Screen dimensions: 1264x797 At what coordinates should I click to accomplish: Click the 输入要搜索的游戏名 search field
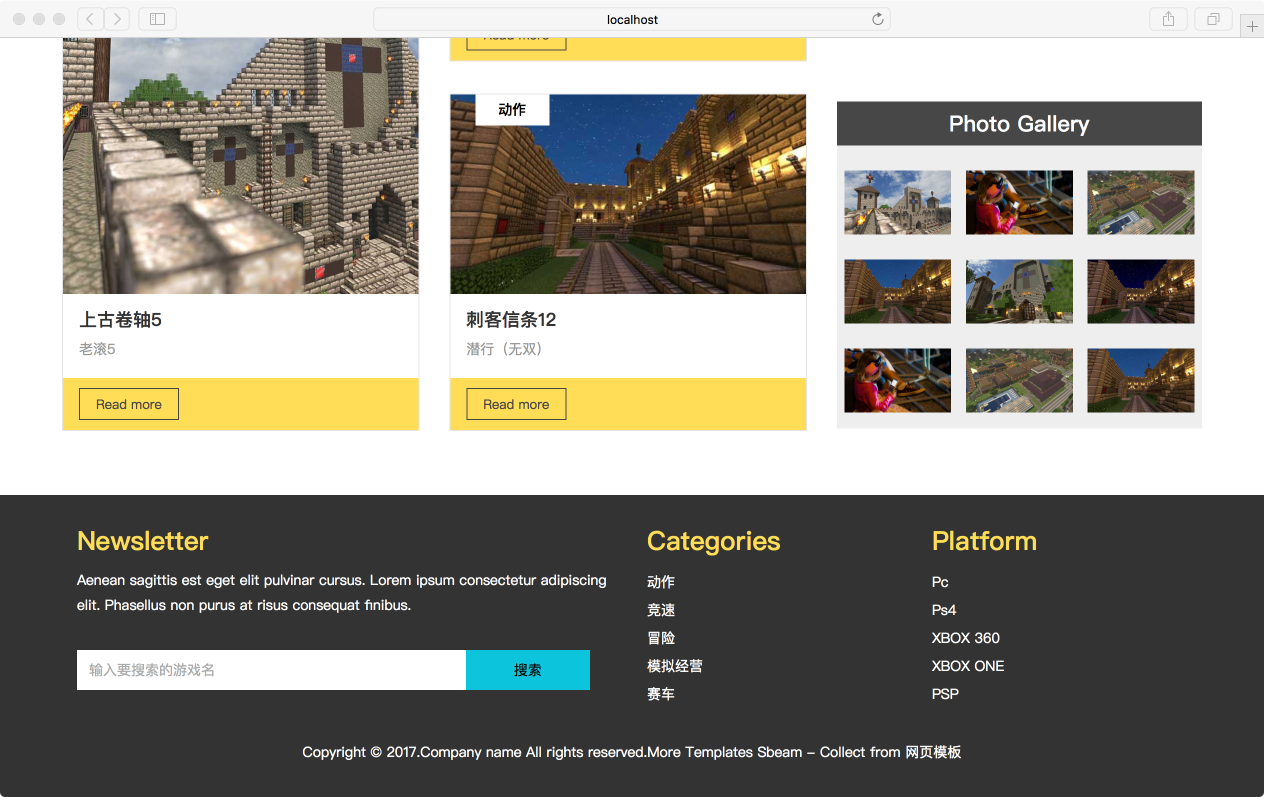click(x=271, y=670)
